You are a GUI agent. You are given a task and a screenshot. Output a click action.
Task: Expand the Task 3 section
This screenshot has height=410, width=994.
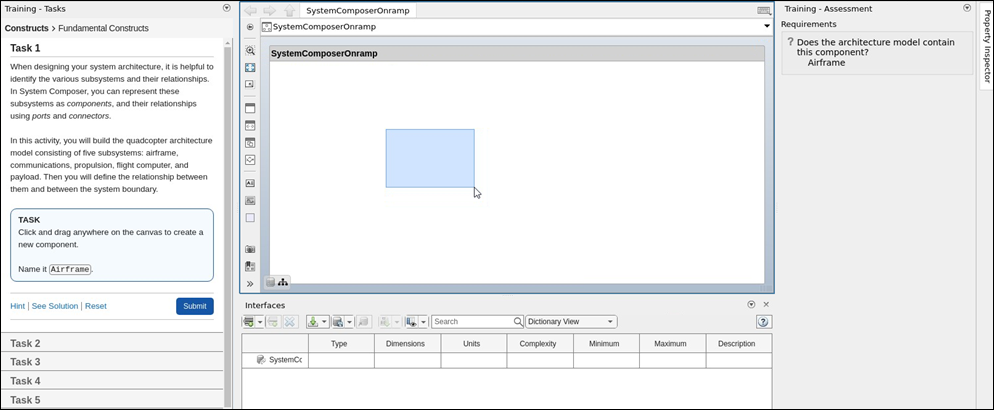click(112, 362)
